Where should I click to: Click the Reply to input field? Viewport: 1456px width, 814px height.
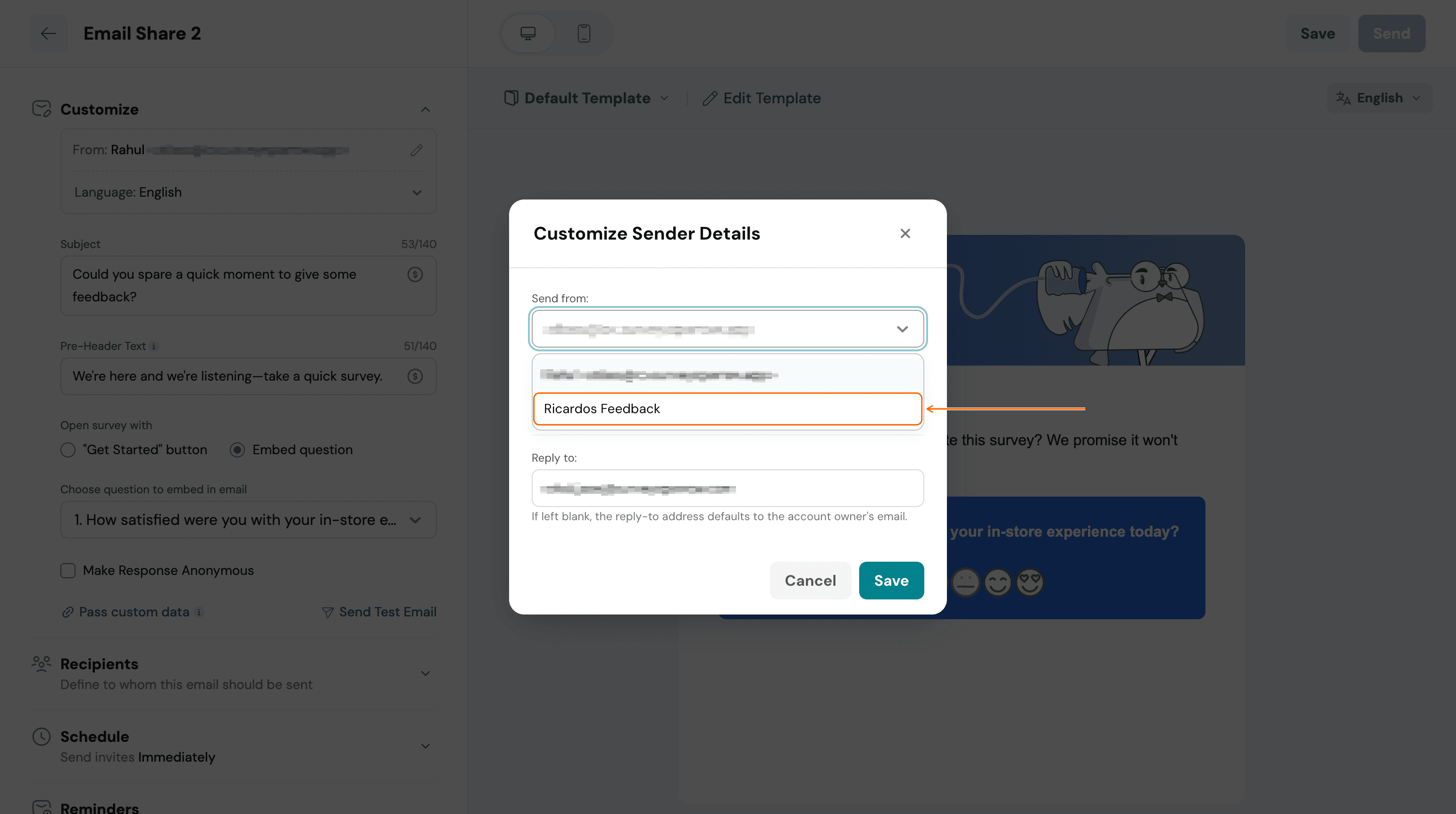[728, 488]
